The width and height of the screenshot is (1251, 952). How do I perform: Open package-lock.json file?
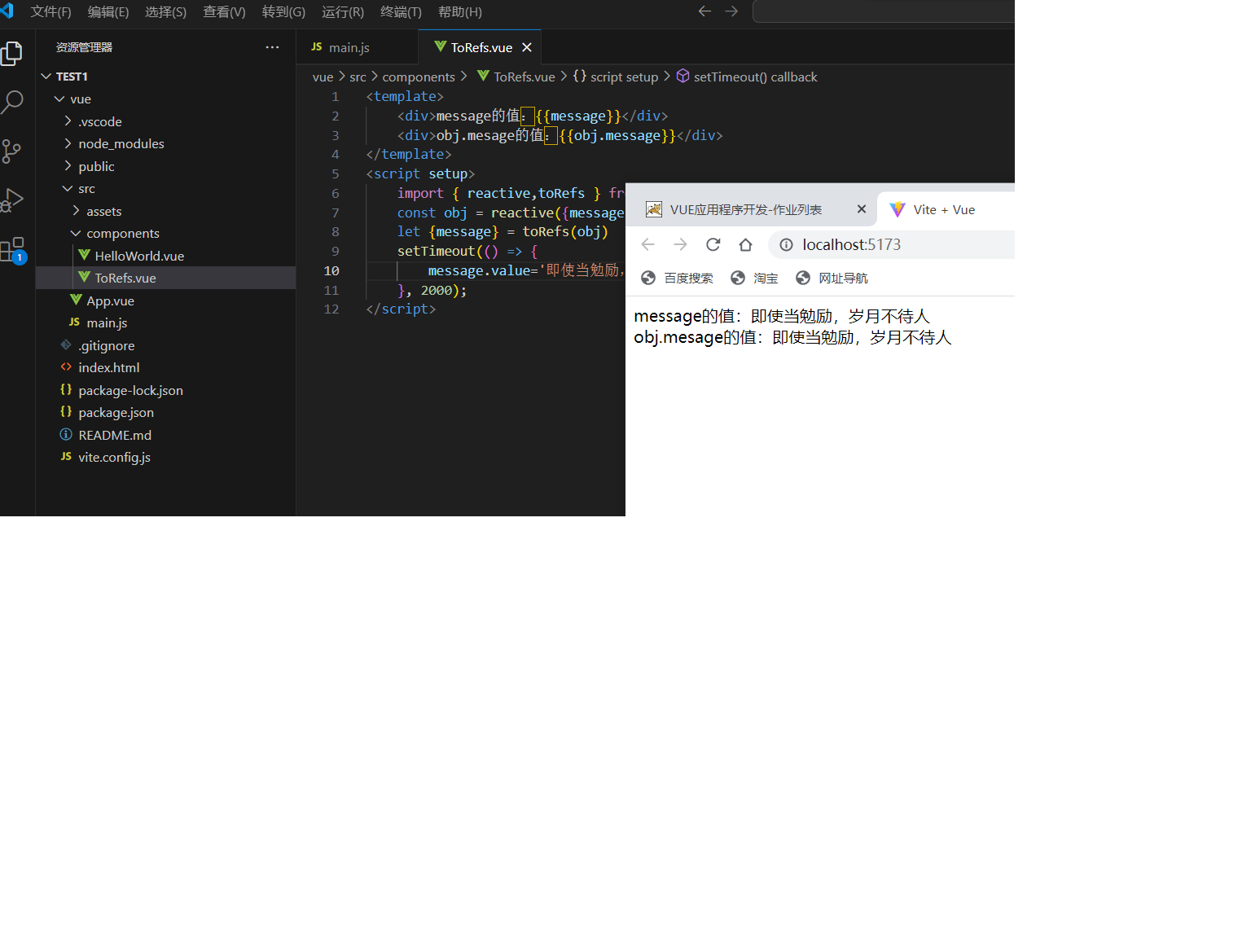(165, 390)
